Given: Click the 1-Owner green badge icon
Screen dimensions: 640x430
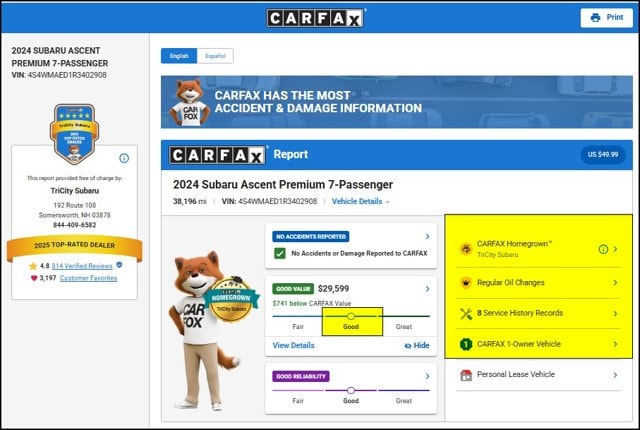Looking at the screenshot, I should click(x=466, y=344).
